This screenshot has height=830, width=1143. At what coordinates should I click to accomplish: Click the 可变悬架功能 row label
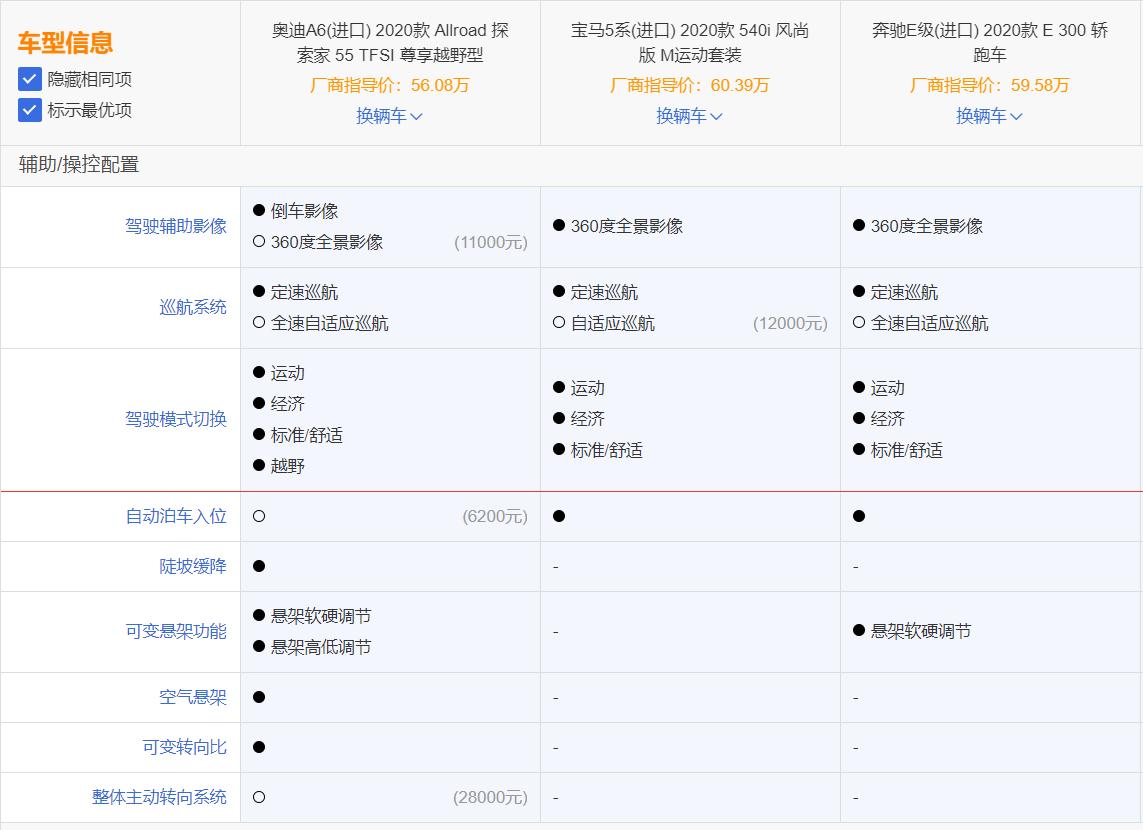point(176,631)
